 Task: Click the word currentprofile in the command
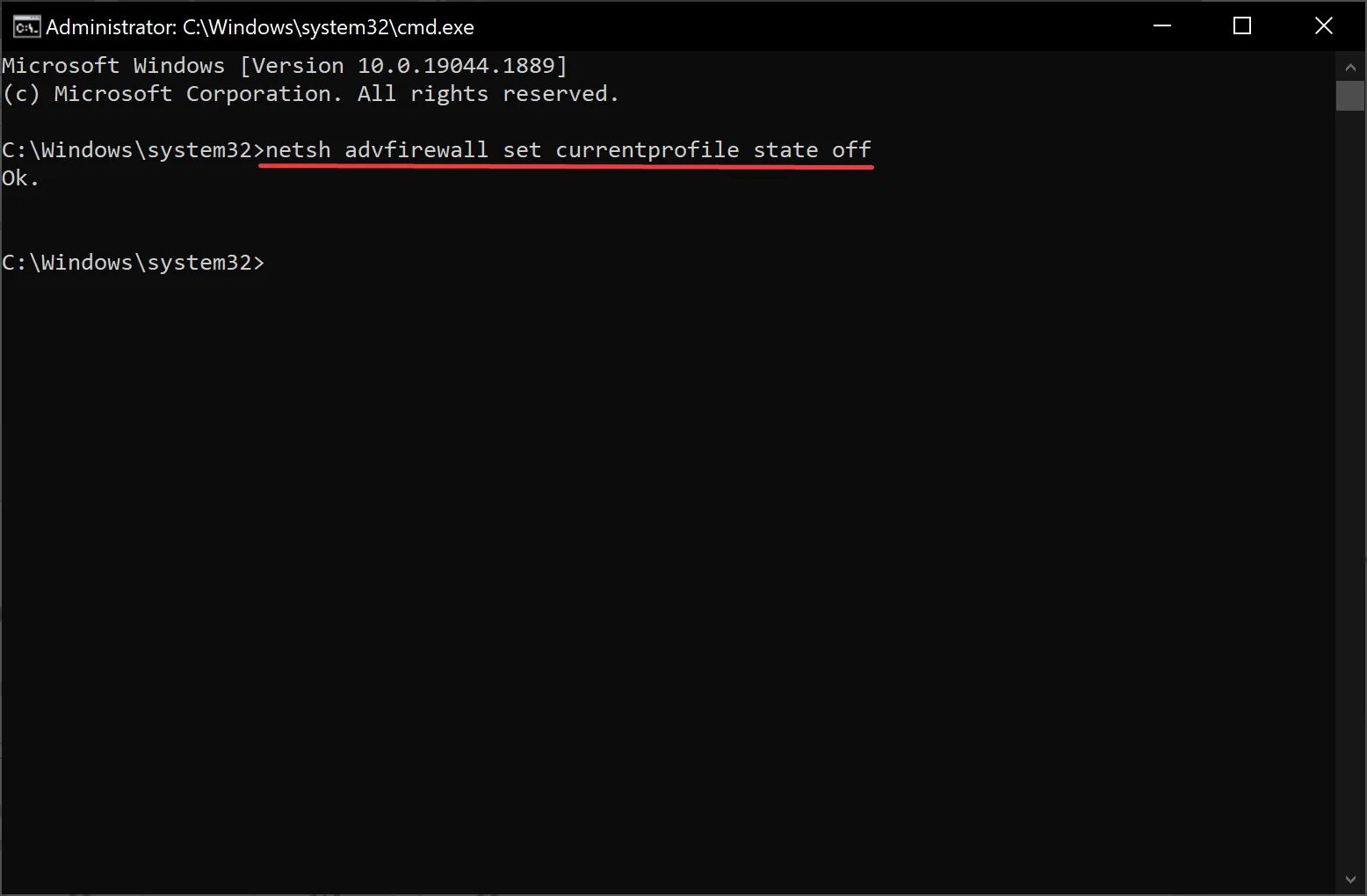coord(647,151)
